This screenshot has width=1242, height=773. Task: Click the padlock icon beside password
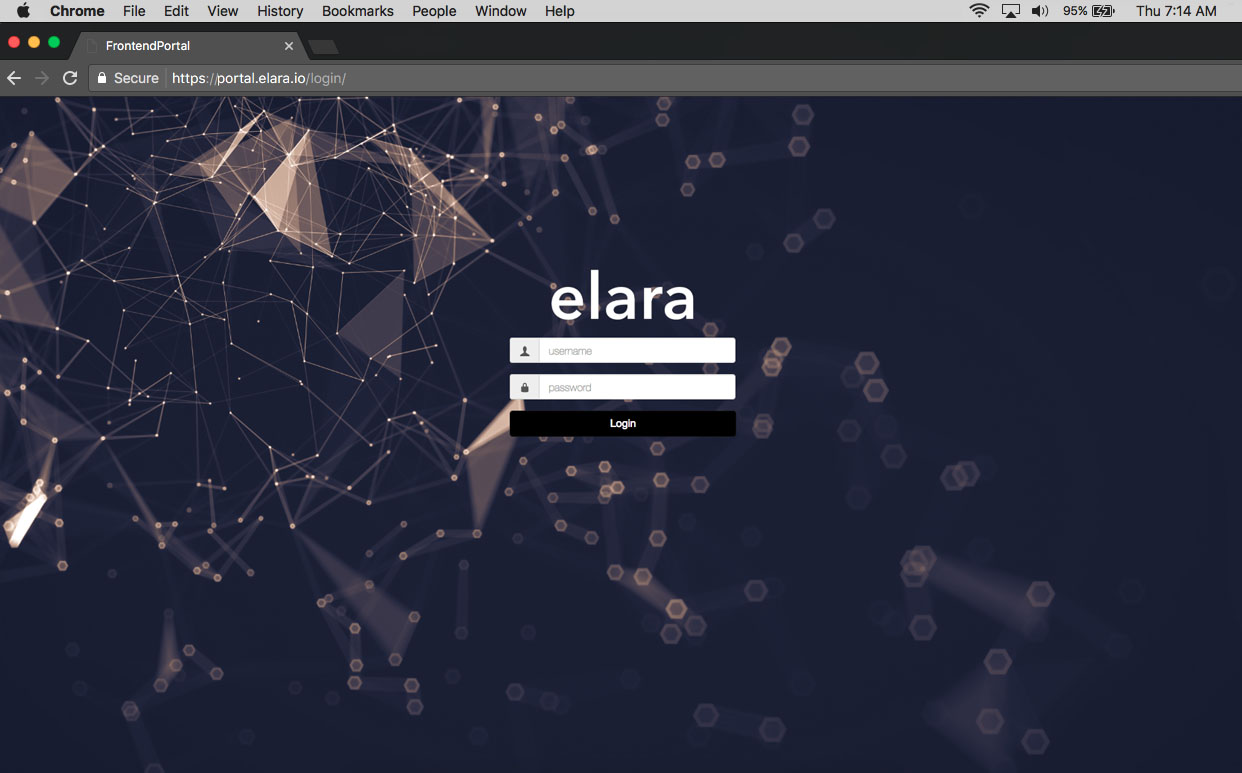pos(525,387)
